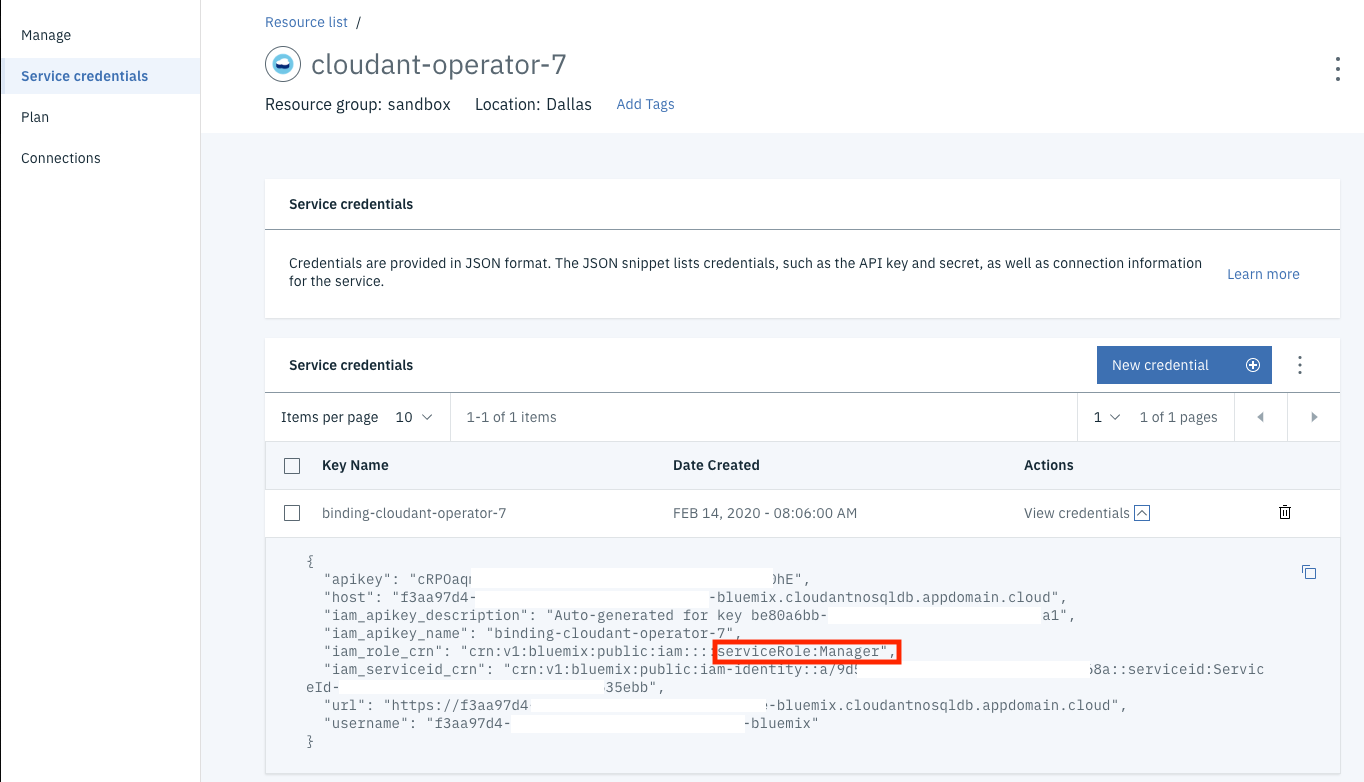Click the binding-cloudant-operator-7 key name
1364x782 pixels.
coord(414,513)
